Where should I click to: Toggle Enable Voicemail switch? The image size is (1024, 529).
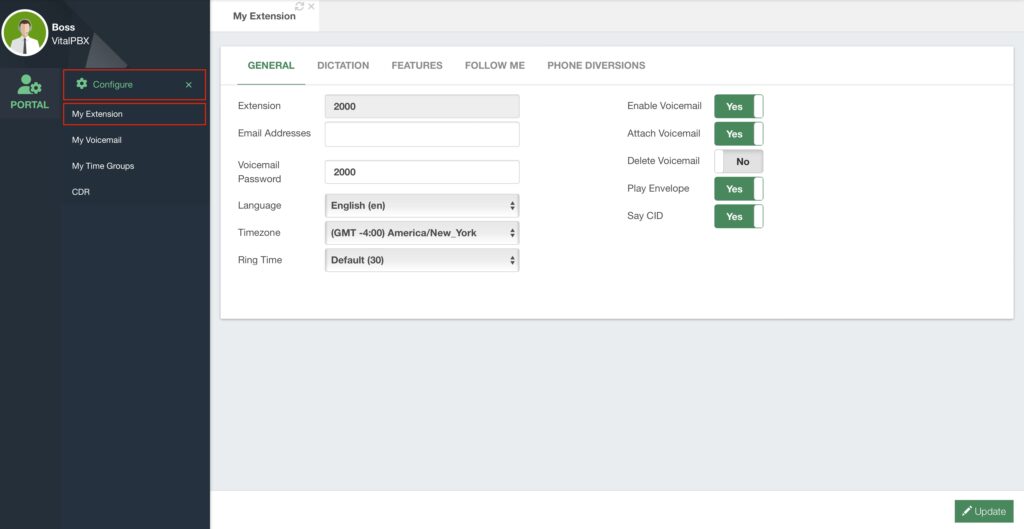point(738,106)
